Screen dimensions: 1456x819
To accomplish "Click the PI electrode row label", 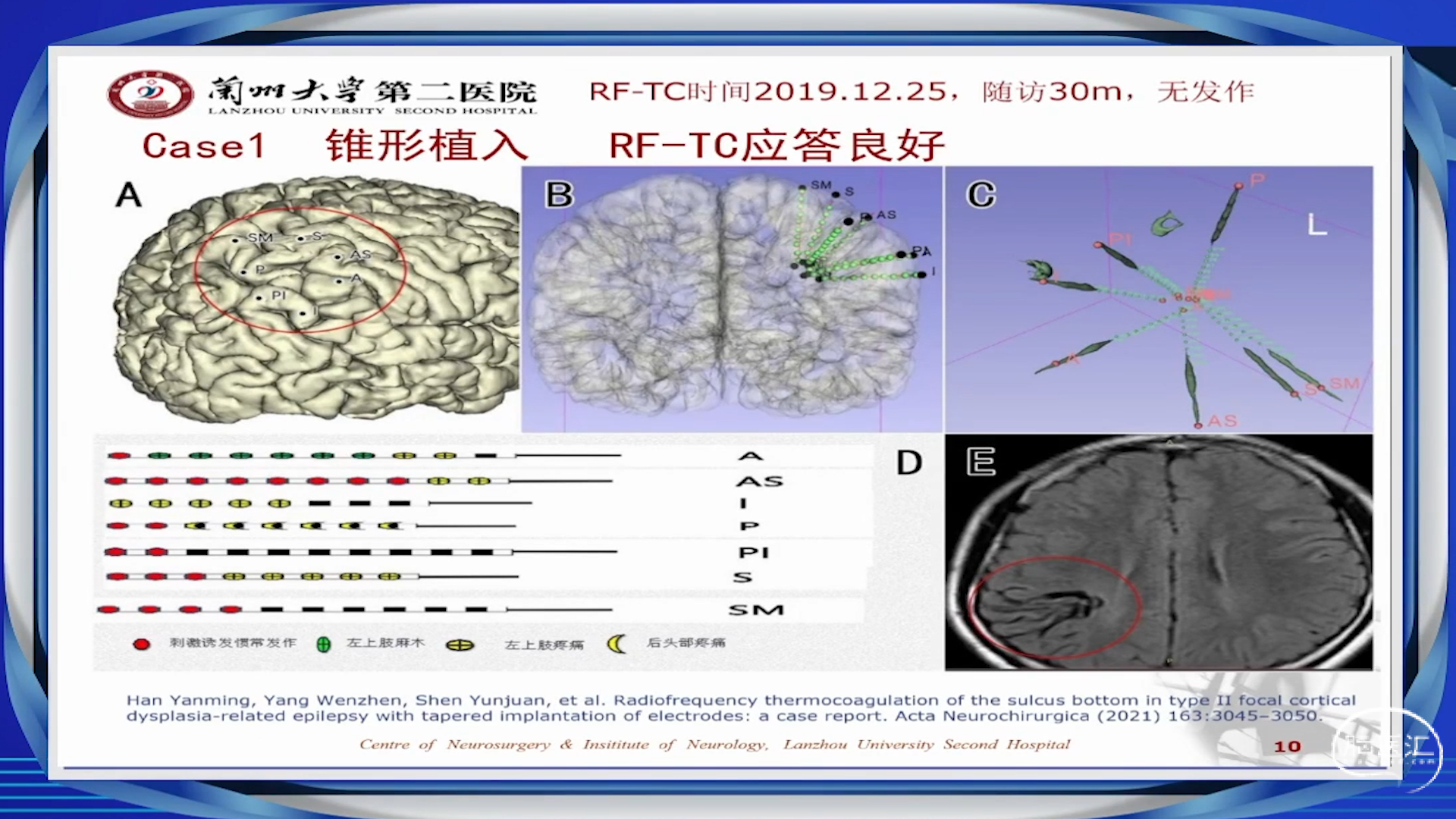I will tap(754, 553).
